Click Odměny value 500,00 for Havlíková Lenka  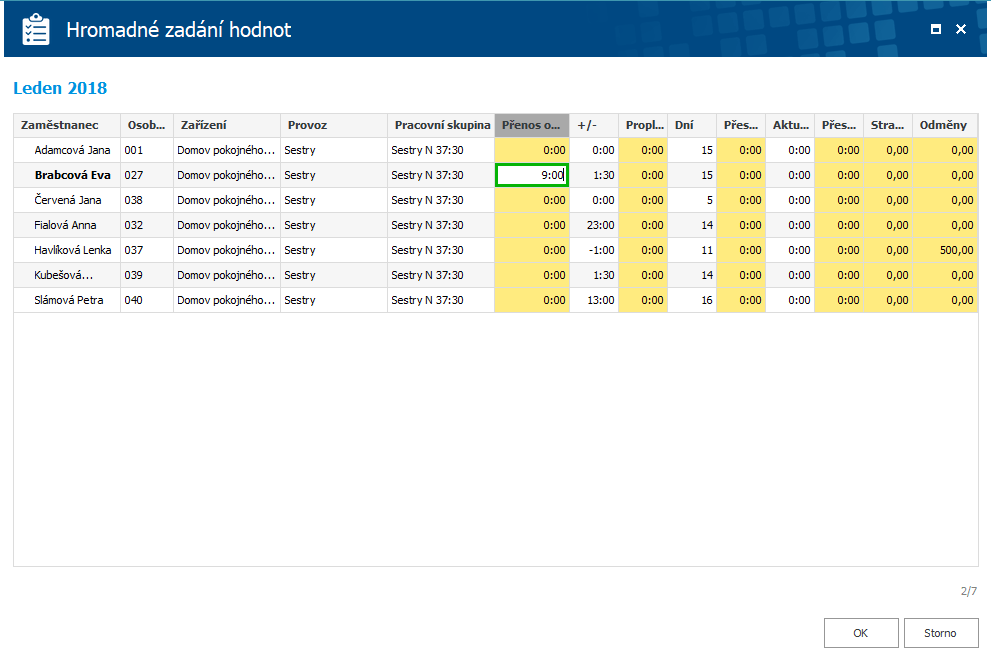[x=945, y=250]
